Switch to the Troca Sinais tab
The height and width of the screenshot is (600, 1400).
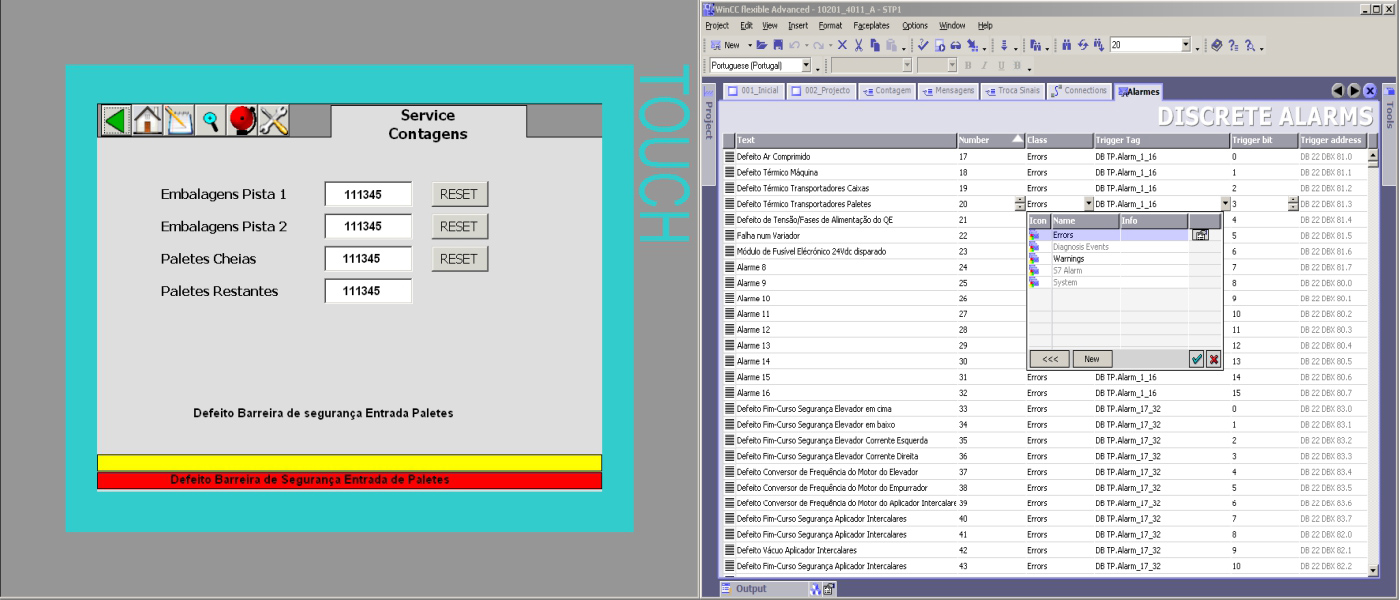coord(1013,91)
